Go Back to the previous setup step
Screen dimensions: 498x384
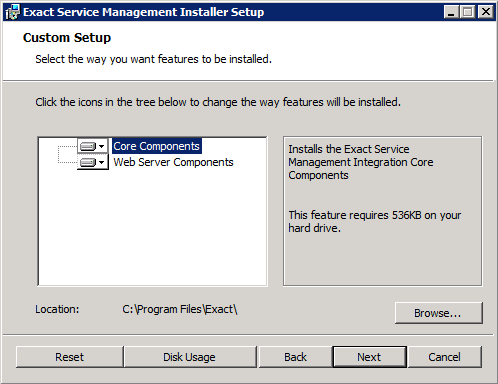click(x=295, y=357)
